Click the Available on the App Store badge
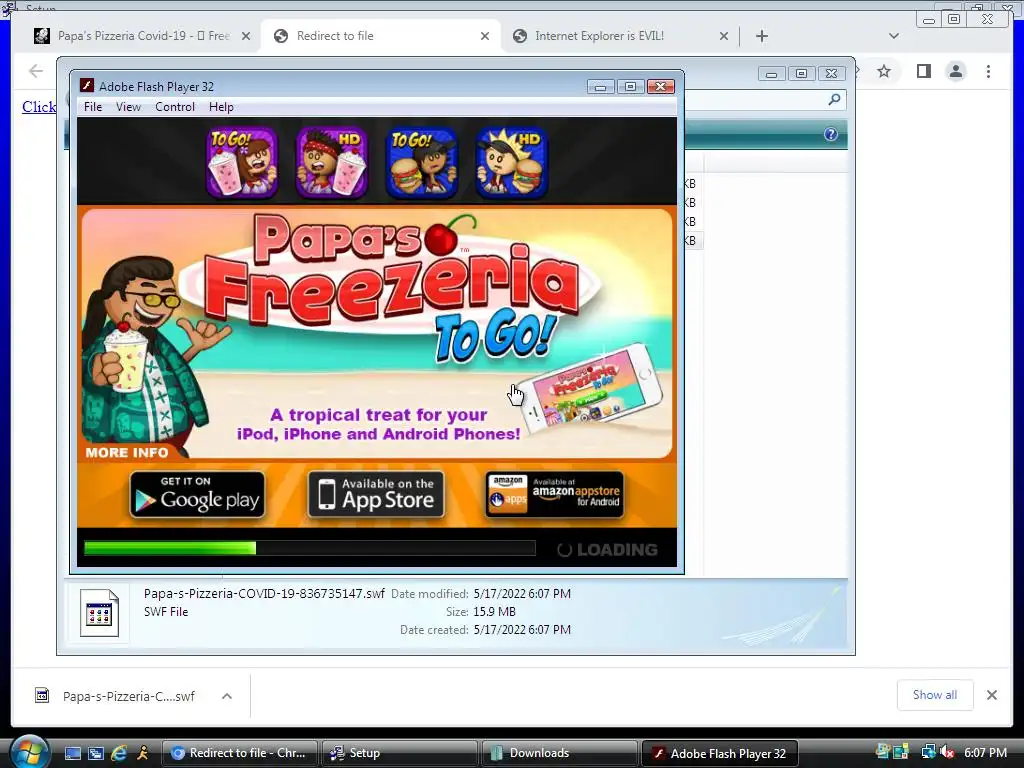This screenshot has height=768, width=1024. (x=376, y=495)
